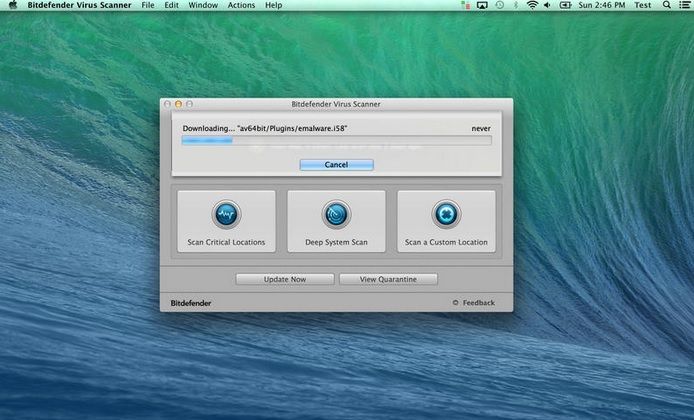This screenshot has width=694, height=420.
Task: Open Spotlight search in the menu bar
Action: tap(667, 5)
